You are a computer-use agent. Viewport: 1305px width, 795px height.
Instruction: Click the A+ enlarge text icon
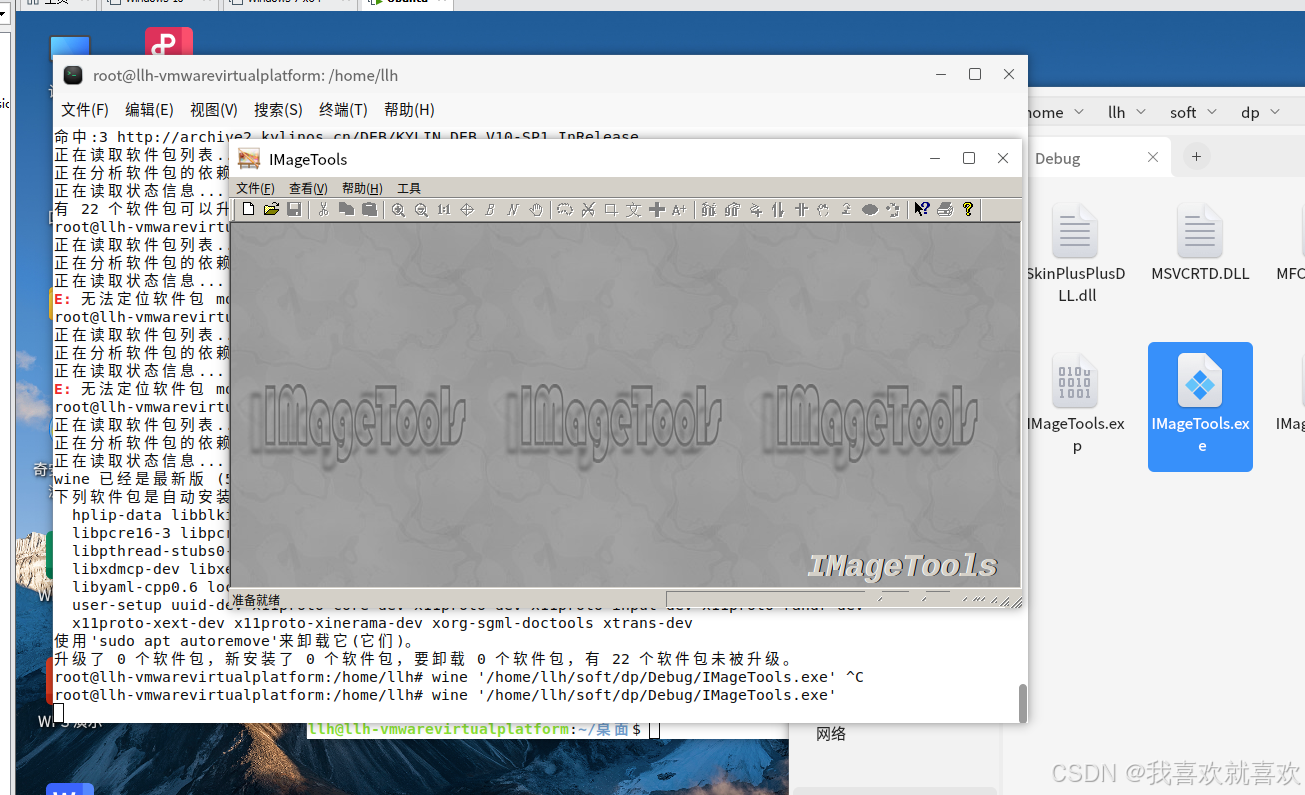point(680,210)
